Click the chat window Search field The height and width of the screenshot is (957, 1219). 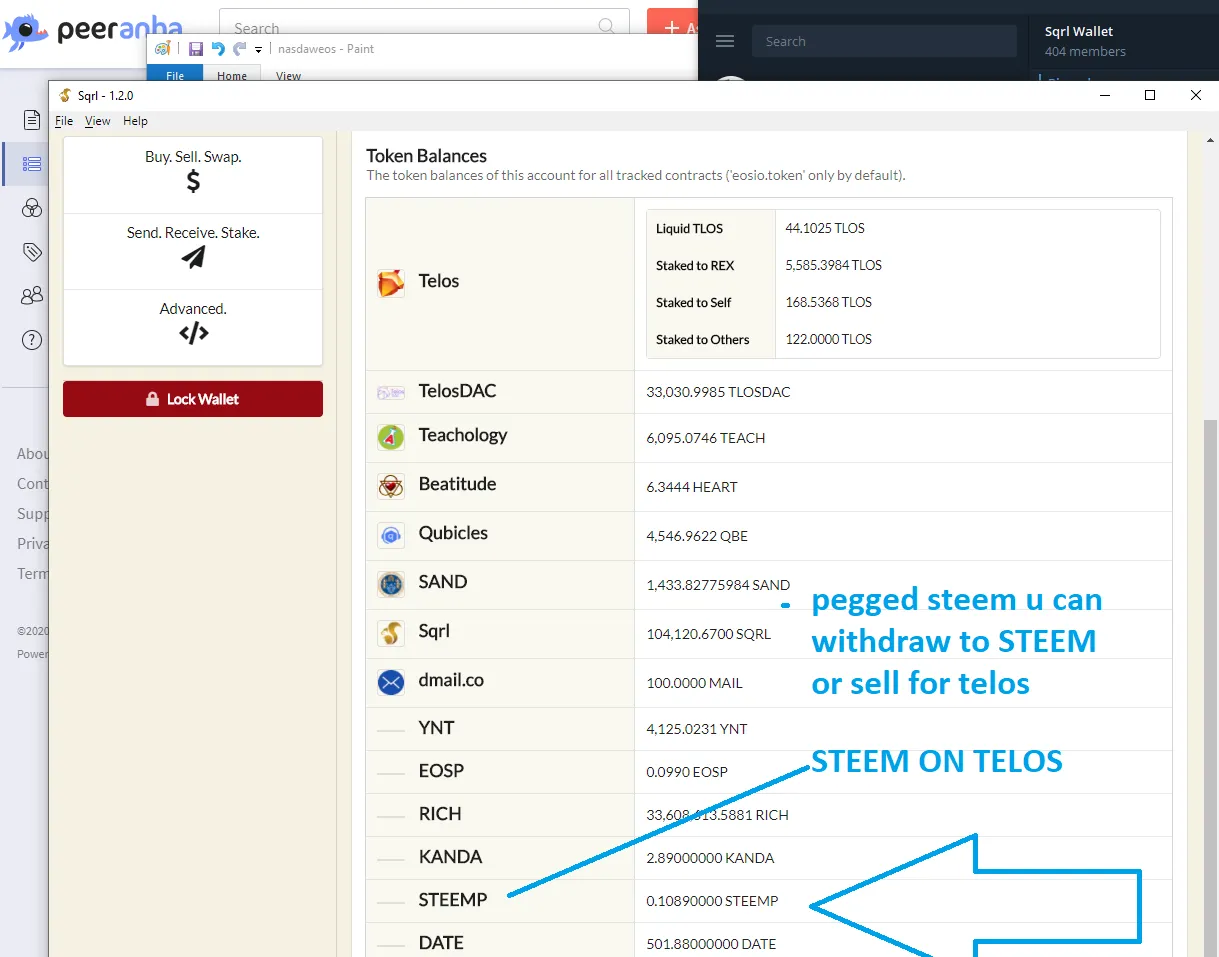884,41
